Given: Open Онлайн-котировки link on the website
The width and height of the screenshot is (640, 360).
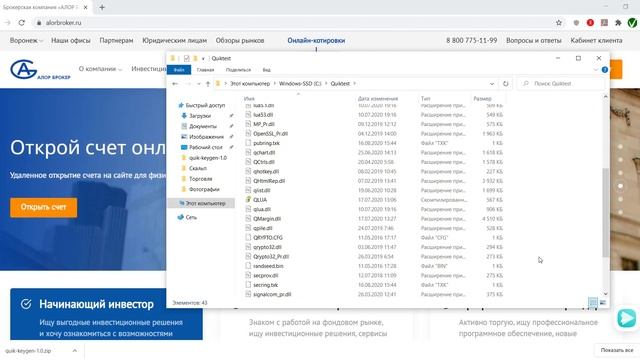Looking at the screenshot, I should 316,40.
